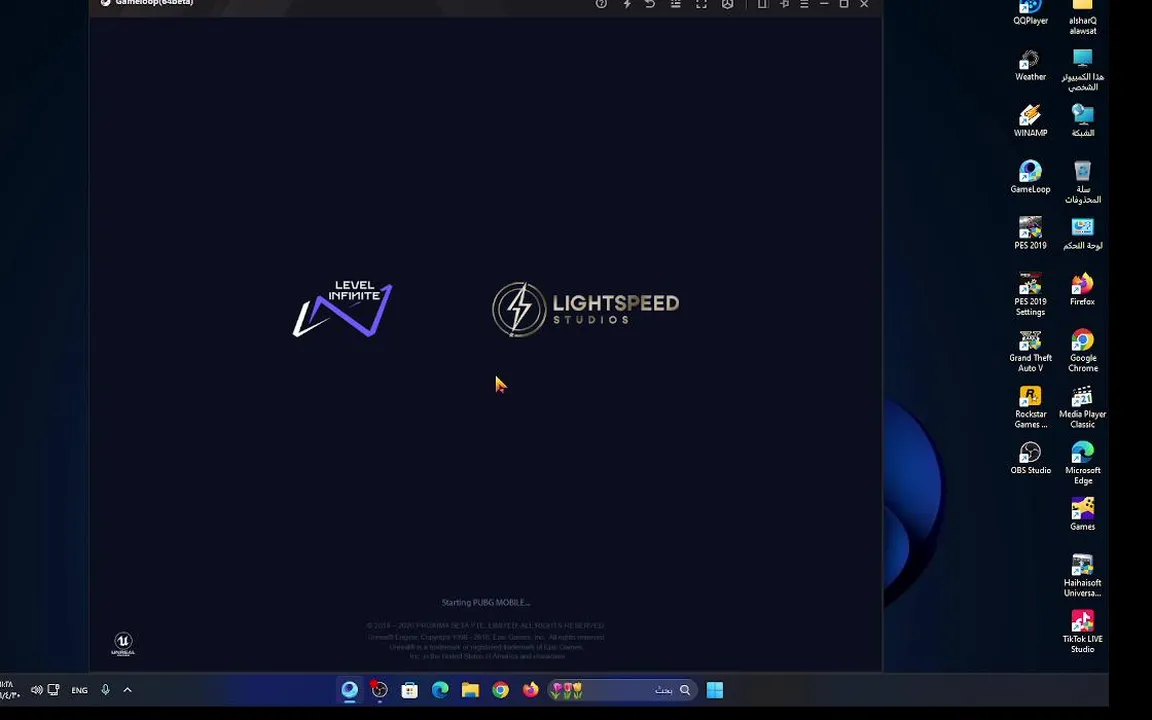
Task: Open the Network desktop icon
Action: (1082, 121)
